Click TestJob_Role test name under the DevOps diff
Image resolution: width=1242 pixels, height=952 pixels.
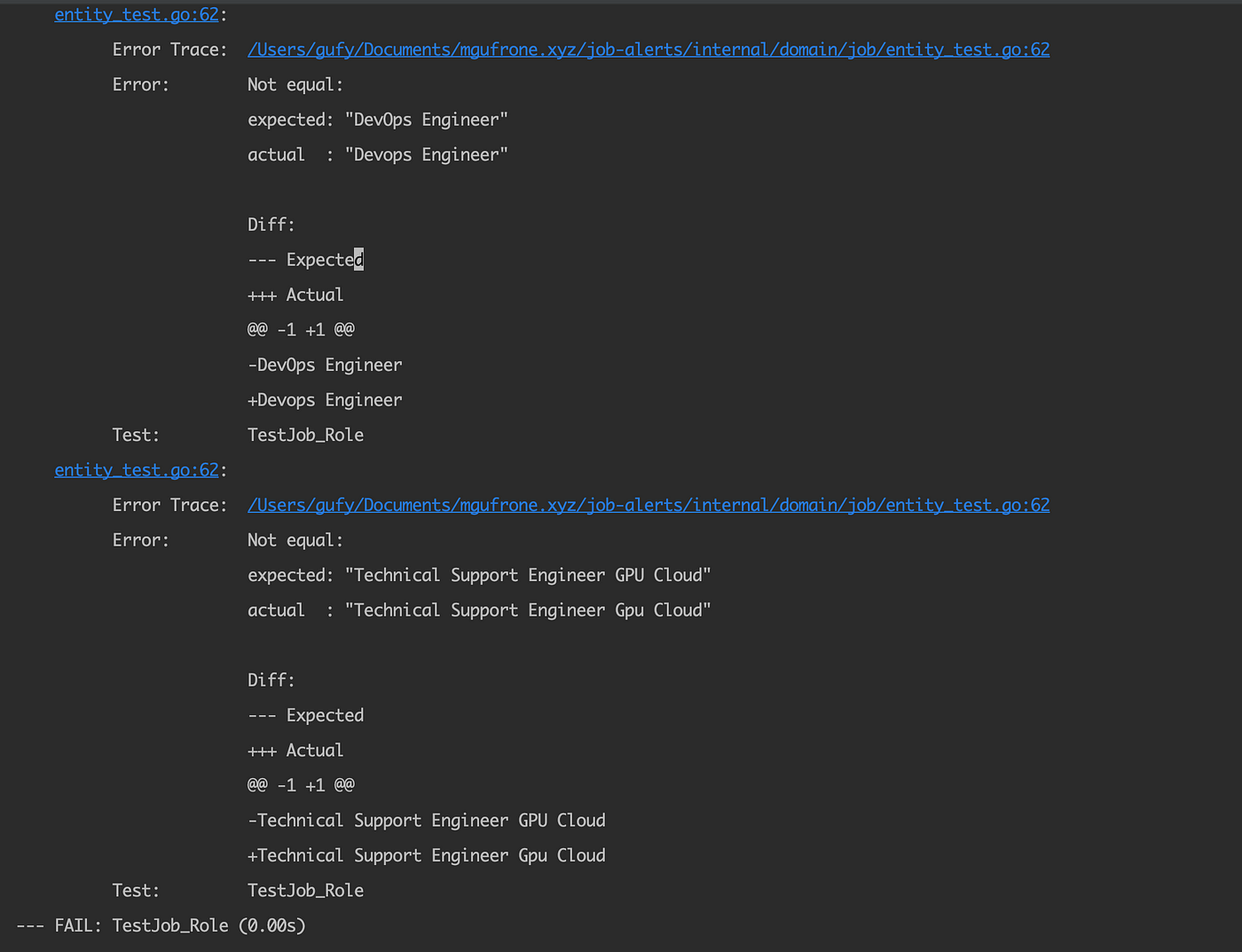point(306,435)
